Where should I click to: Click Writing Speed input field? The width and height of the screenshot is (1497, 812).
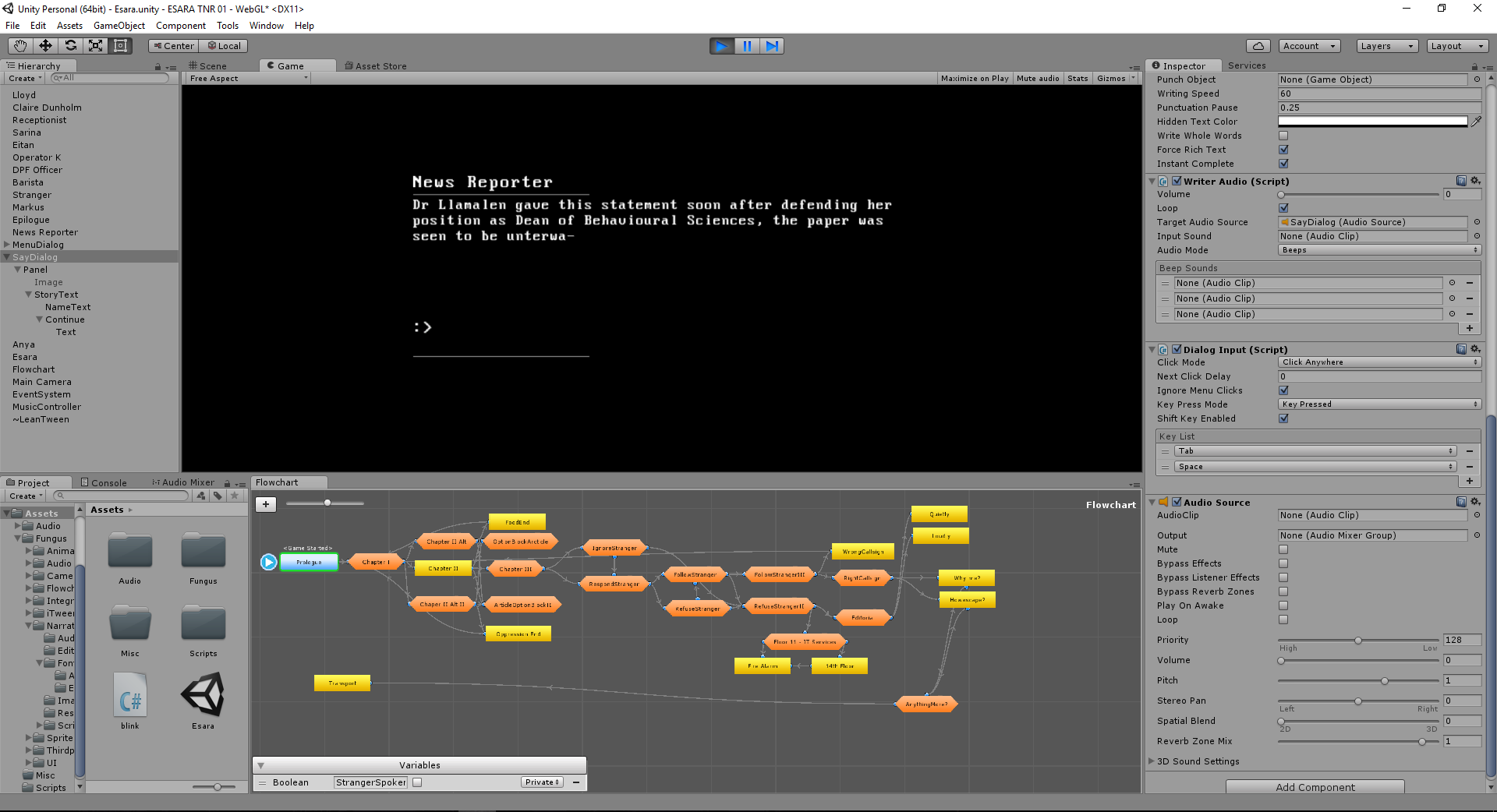pos(1379,94)
